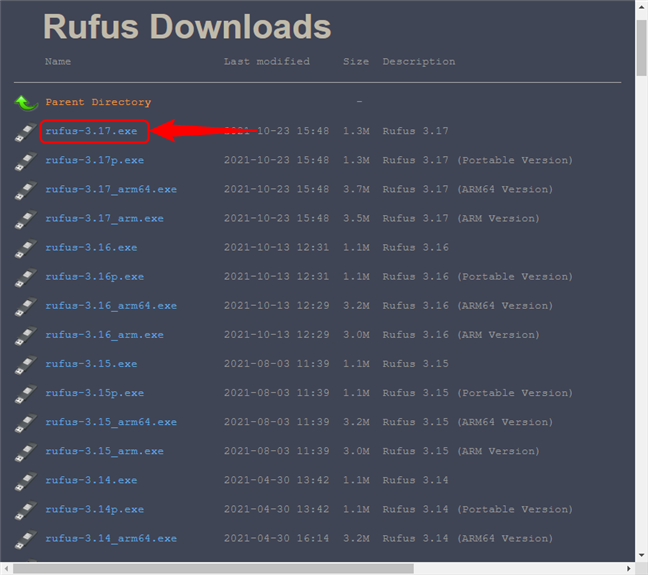Click USB icon beside rufus-3.15p.exe
The height and width of the screenshot is (575, 648).
26,394
